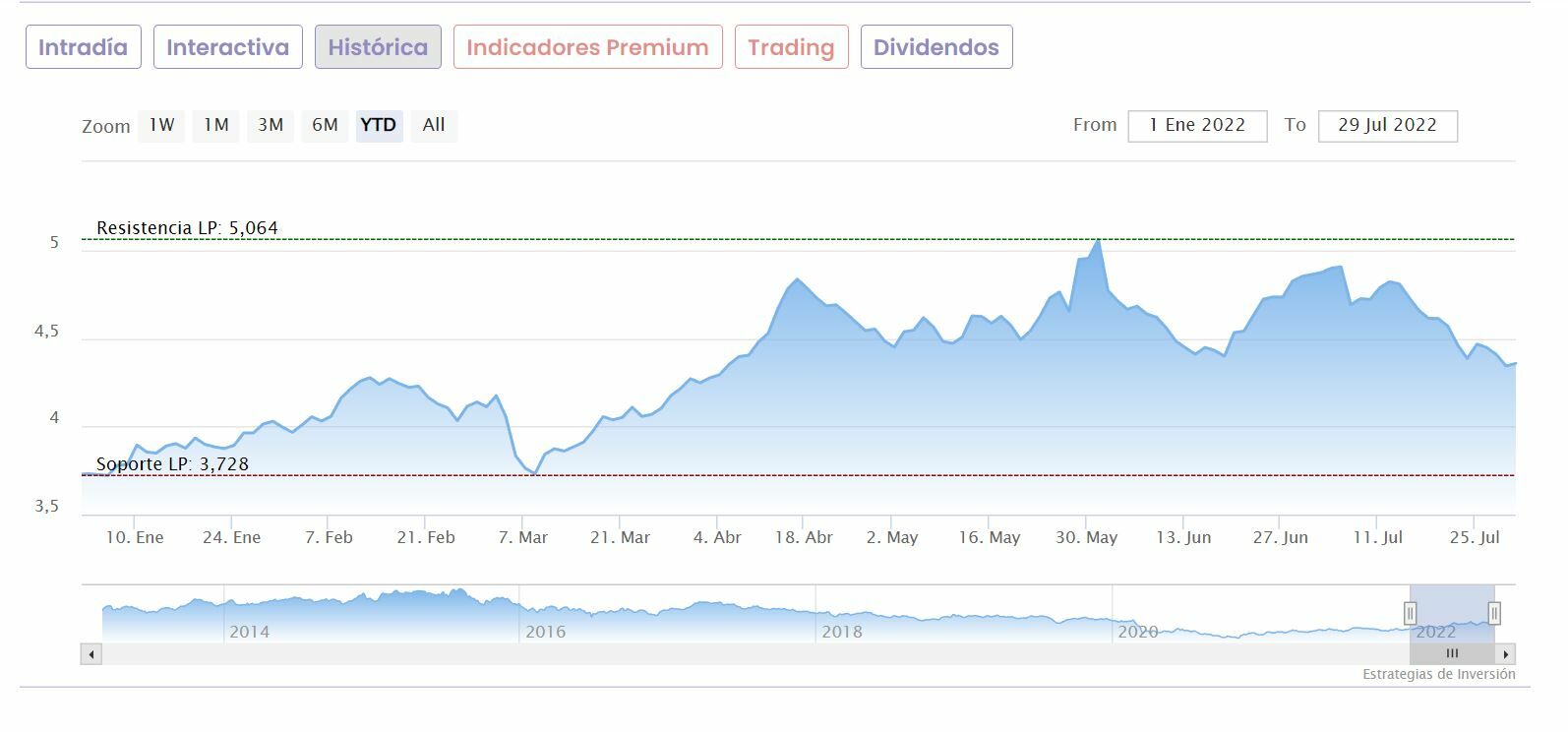Open the Intradía tab

tap(84, 47)
